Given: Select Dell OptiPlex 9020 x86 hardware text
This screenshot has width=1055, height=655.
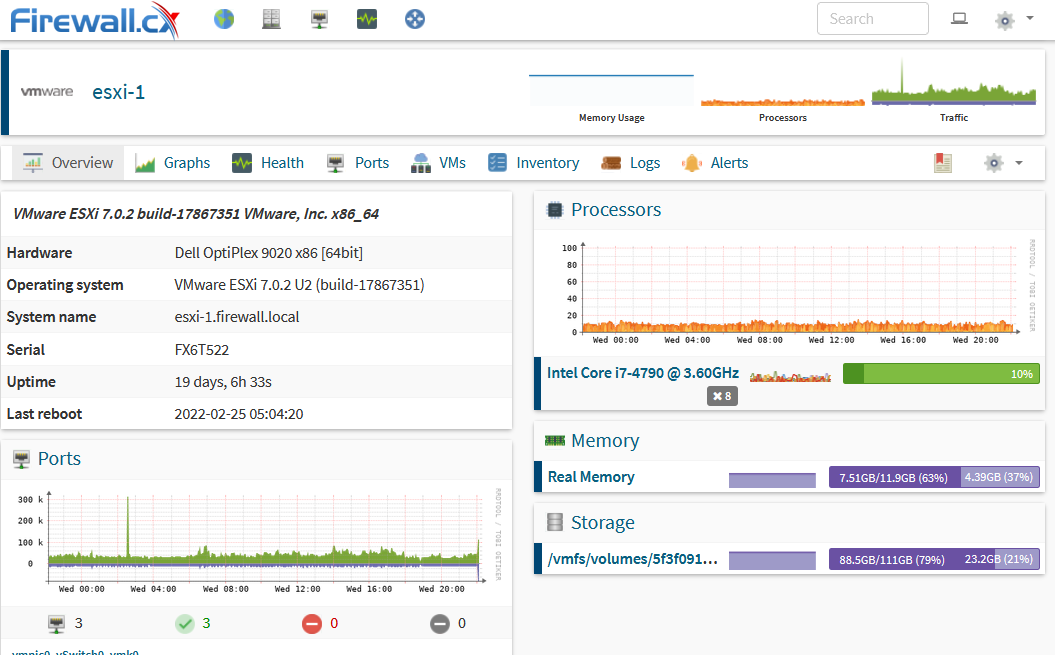Looking at the screenshot, I should (x=268, y=253).
